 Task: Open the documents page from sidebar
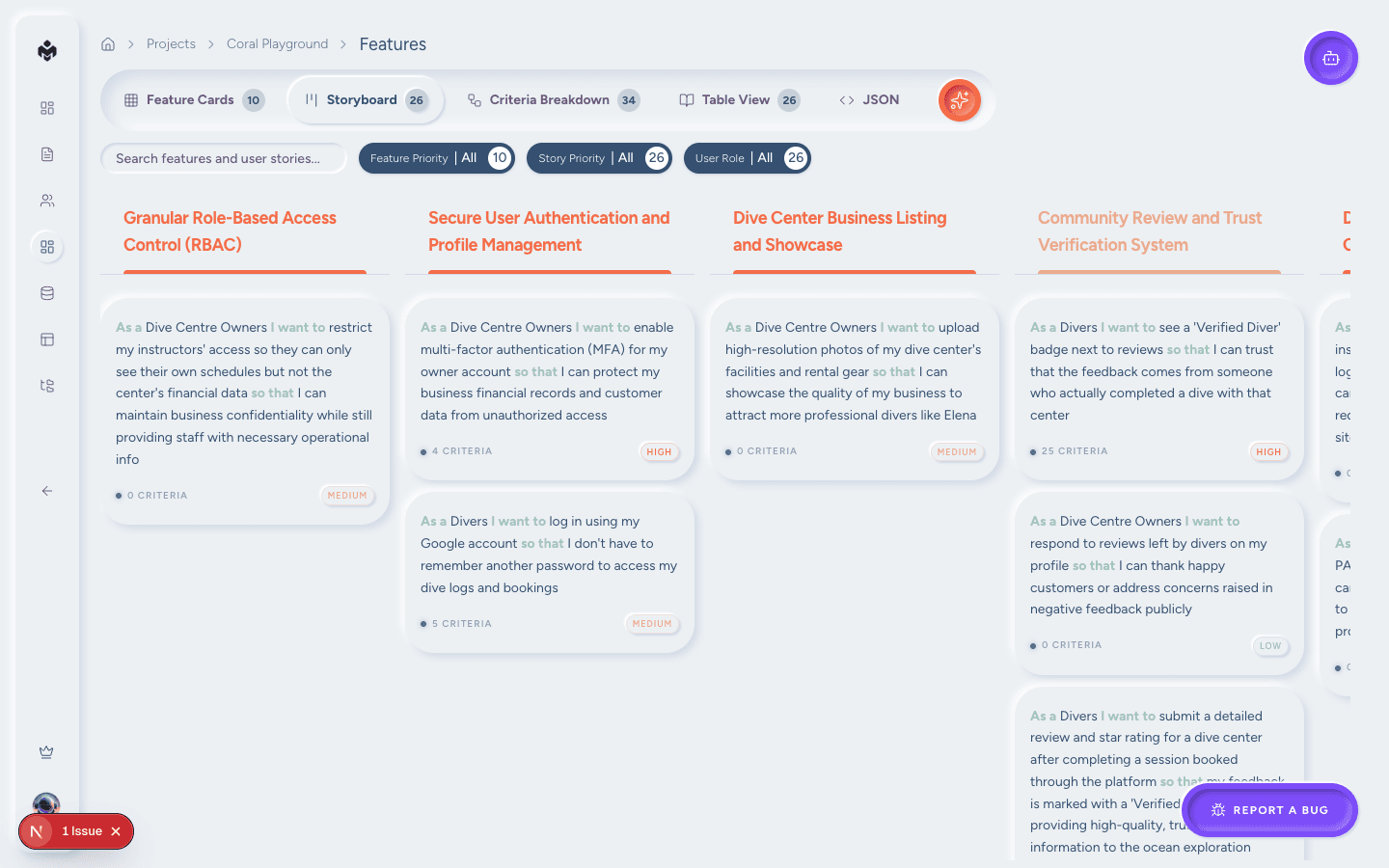click(x=46, y=153)
